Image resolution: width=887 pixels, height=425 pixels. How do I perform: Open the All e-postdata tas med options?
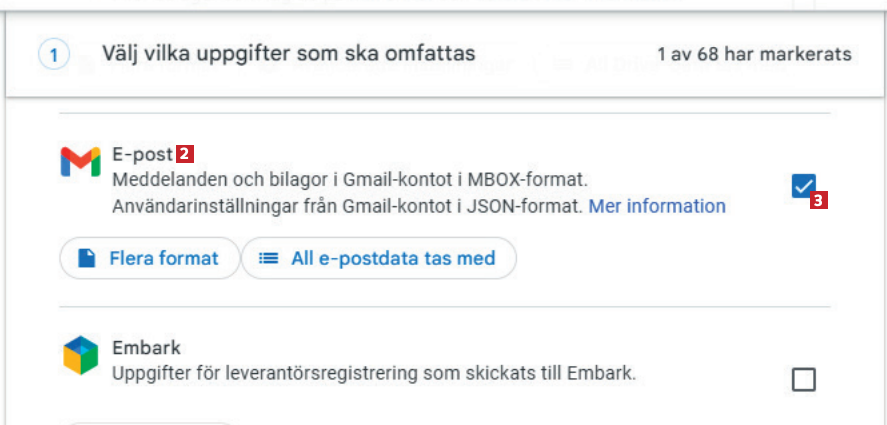pos(379,259)
